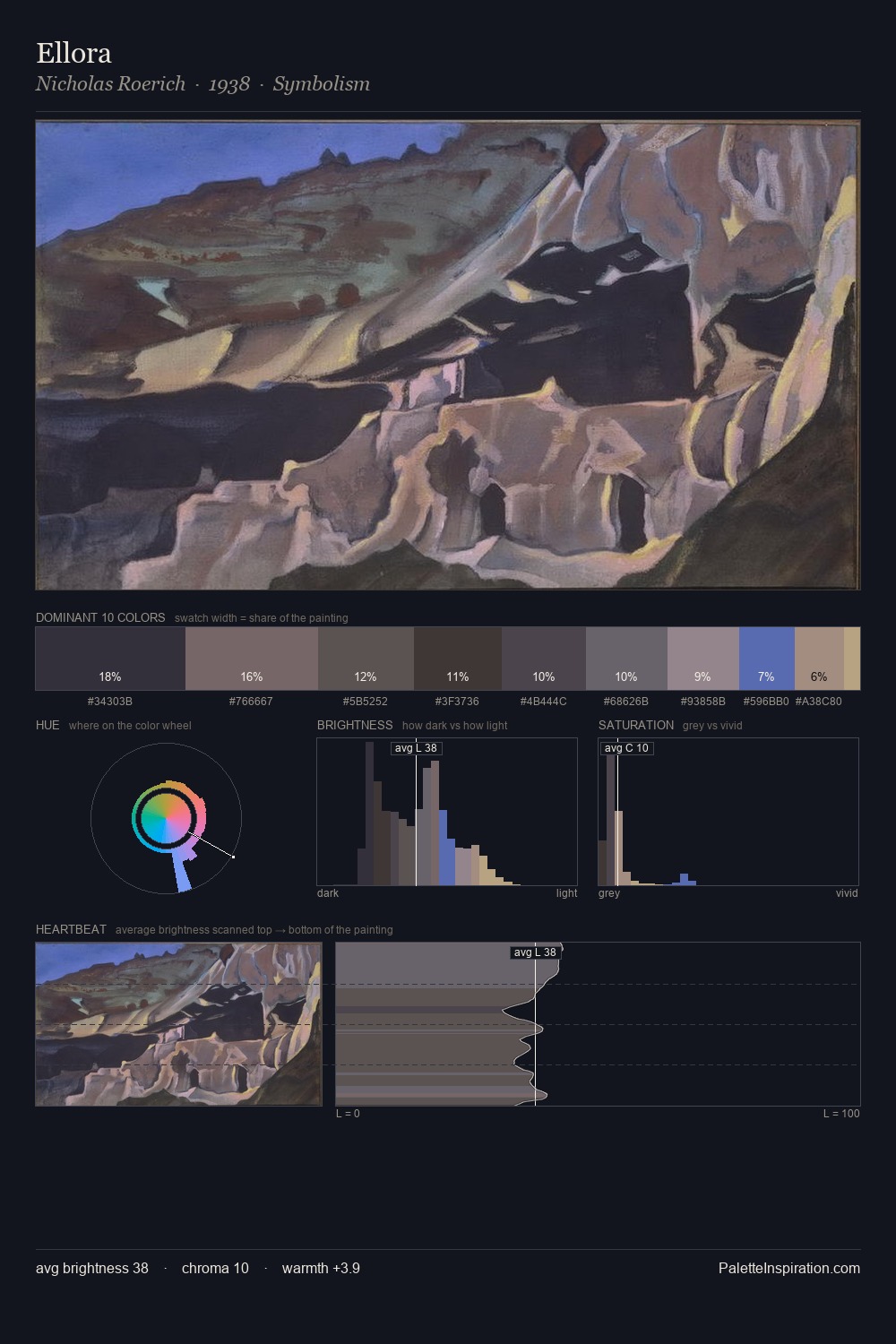
Task: Click the hex code #4B444C label
Action: (544, 702)
